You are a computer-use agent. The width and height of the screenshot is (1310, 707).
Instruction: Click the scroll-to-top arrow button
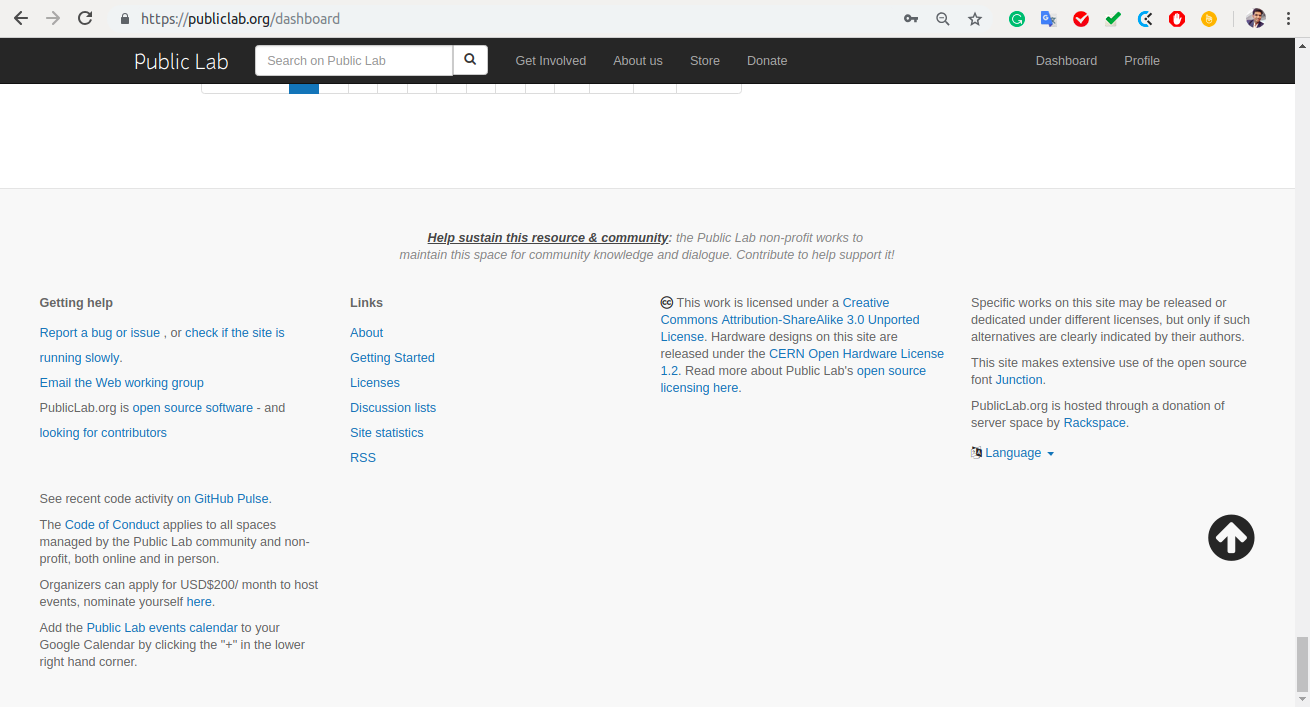coord(1231,537)
